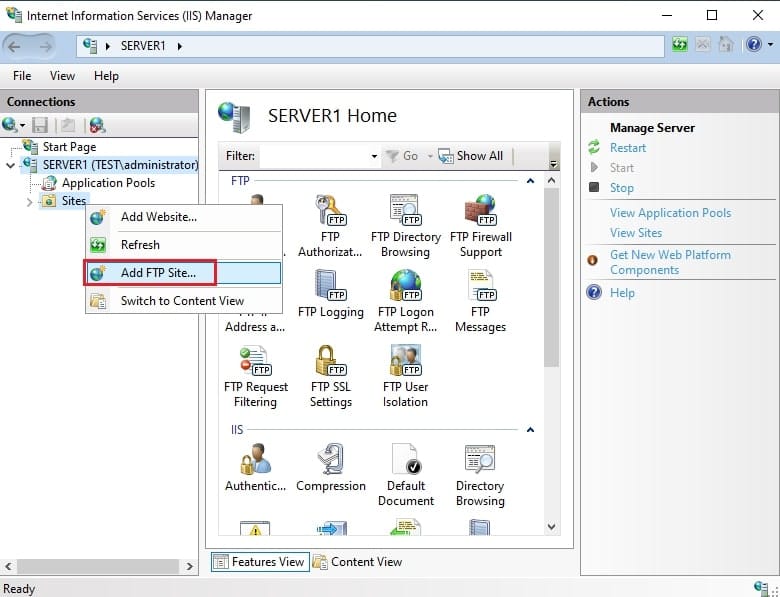
Task: Collapse the FTP feature group
Action: [x=530, y=181]
